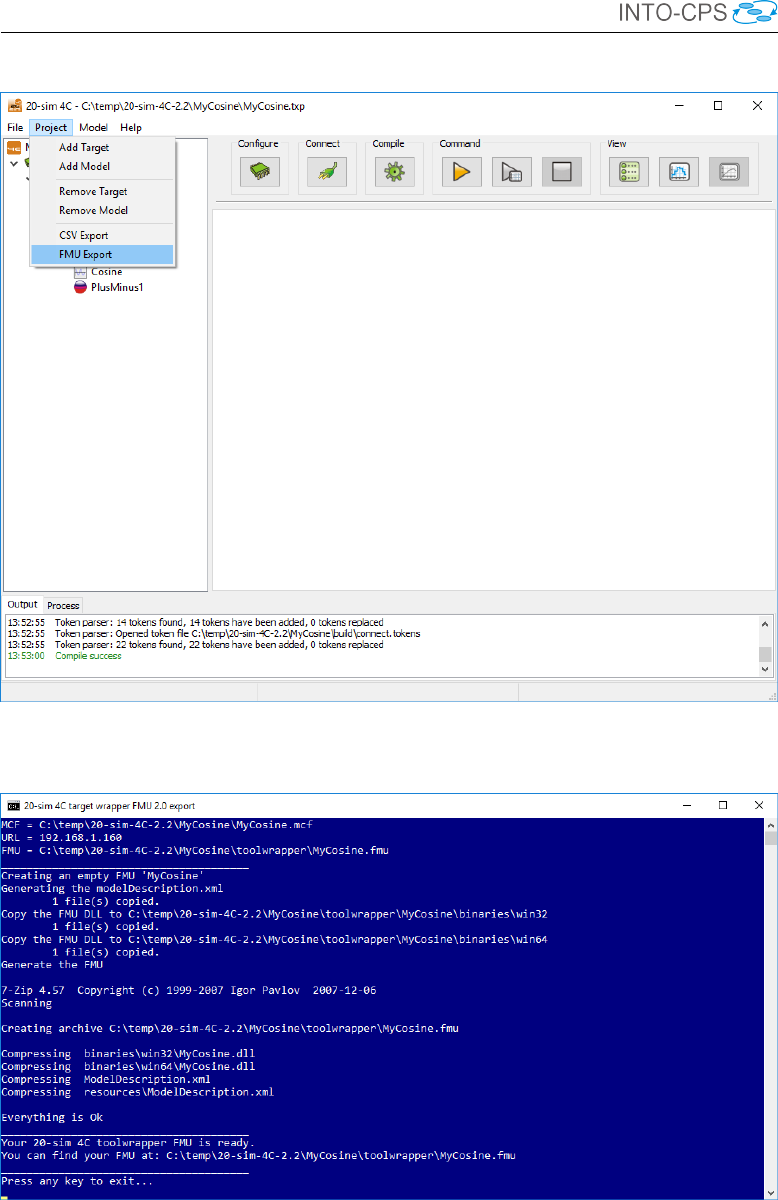Open the File menu
The image size is (778, 1200).
15,127
